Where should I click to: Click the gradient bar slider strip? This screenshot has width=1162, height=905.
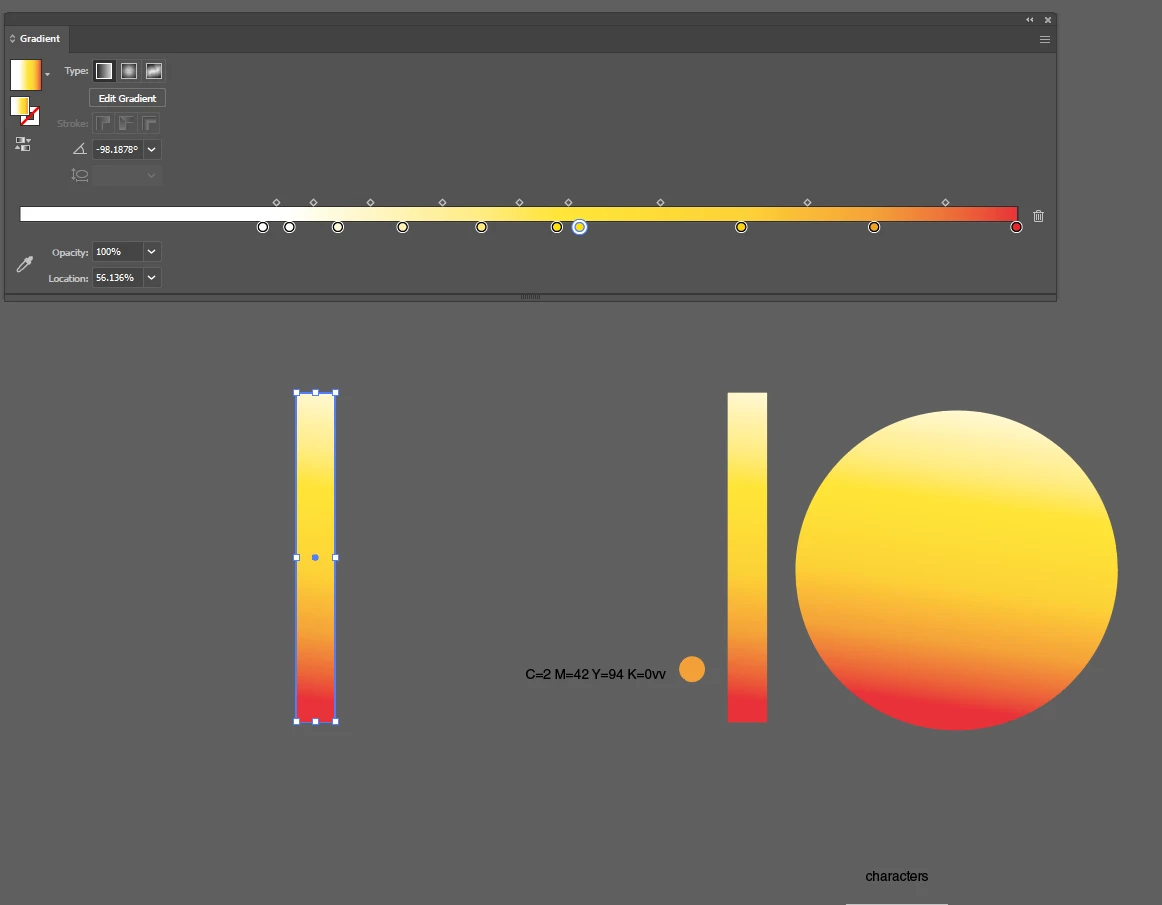pyautogui.click(x=519, y=214)
